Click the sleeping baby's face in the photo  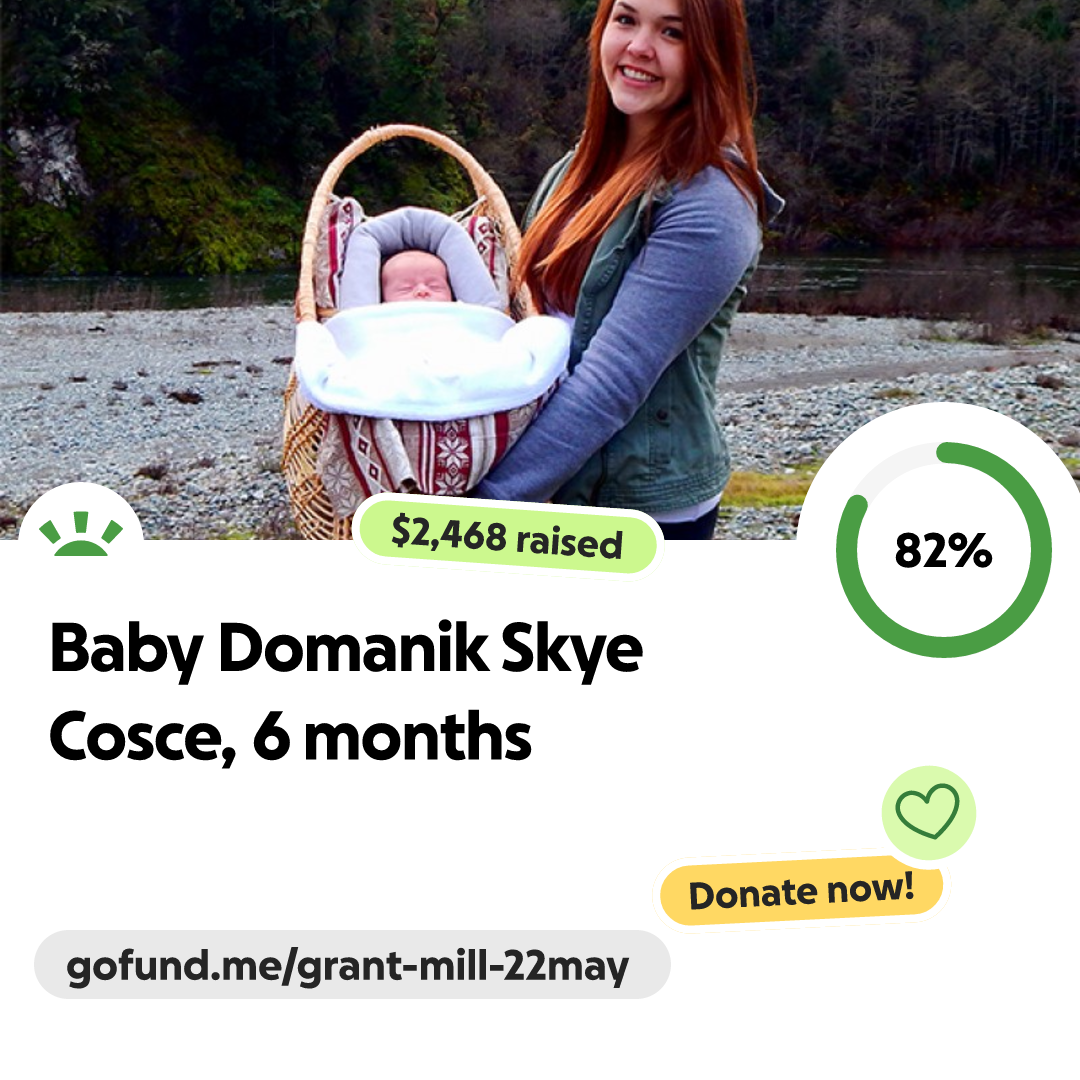(417, 278)
